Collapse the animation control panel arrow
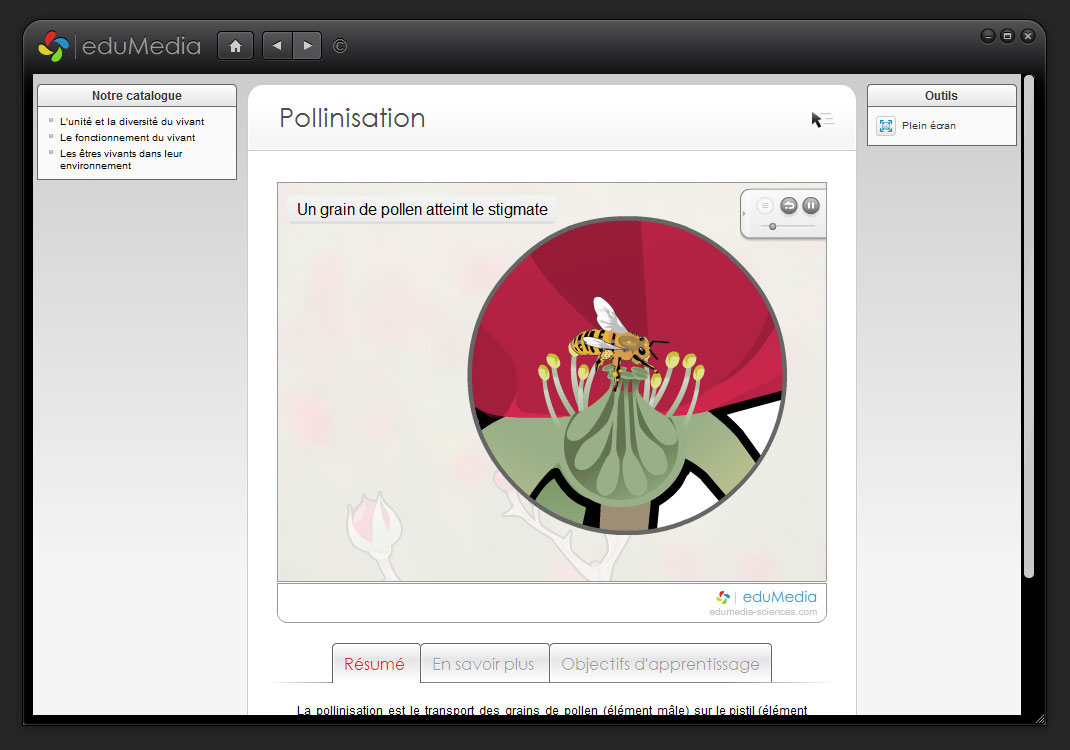The height and width of the screenshot is (750, 1070). (x=744, y=213)
